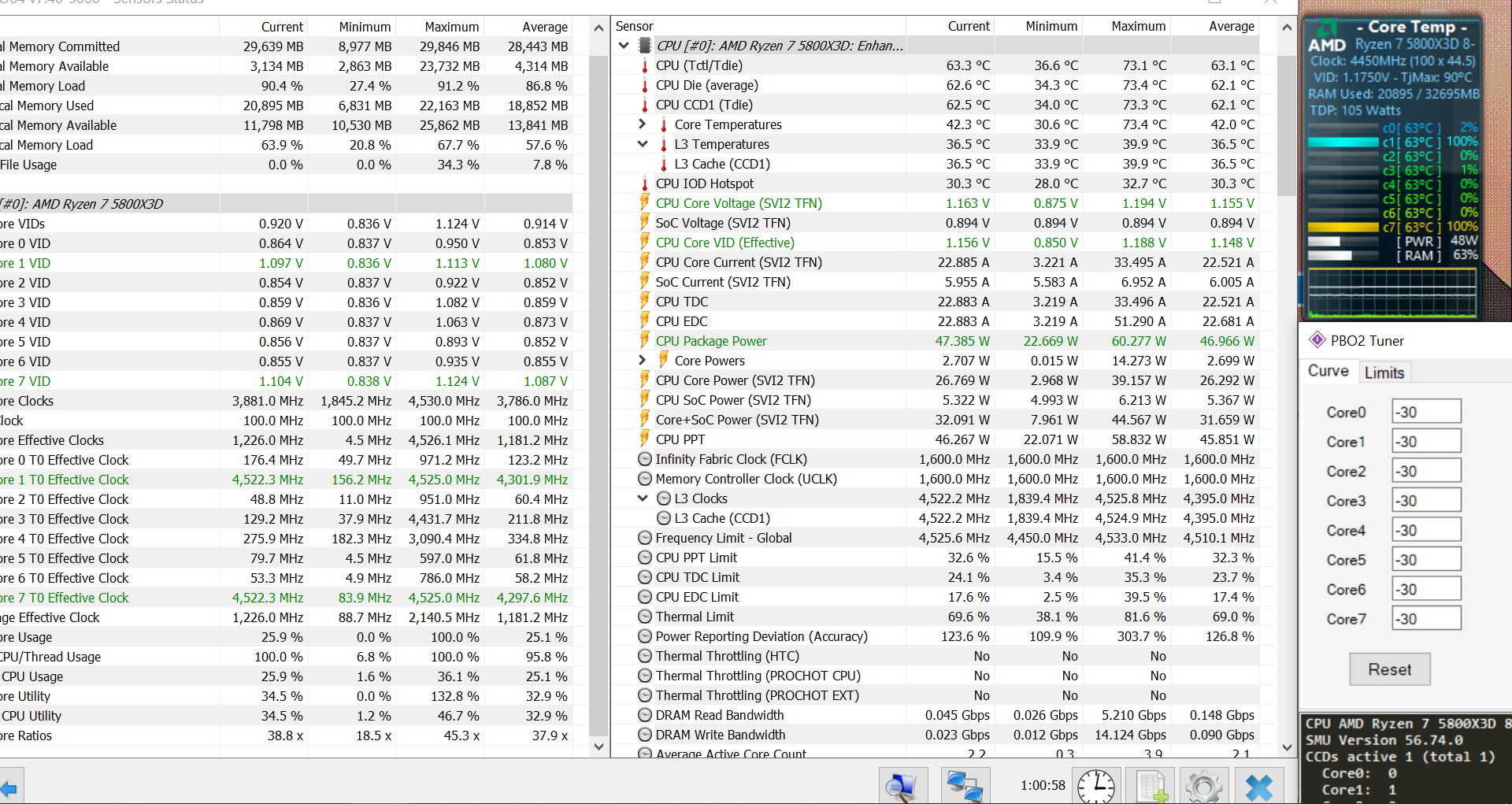1512x804 pixels.
Task: Click circle icon of Thermal Limit
Action: (645, 617)
